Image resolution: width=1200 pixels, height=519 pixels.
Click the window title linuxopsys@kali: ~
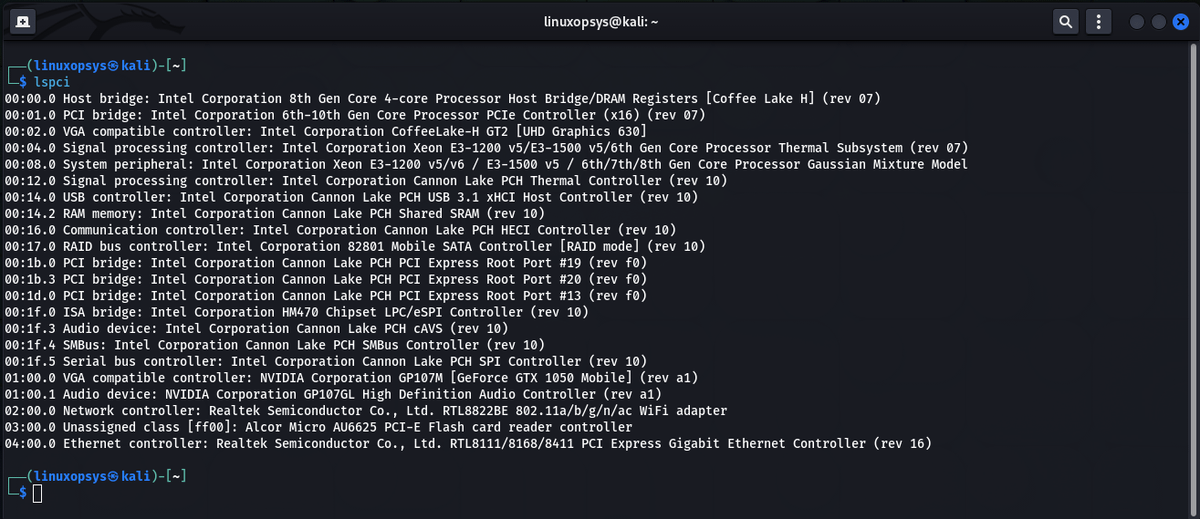[600, 21]
